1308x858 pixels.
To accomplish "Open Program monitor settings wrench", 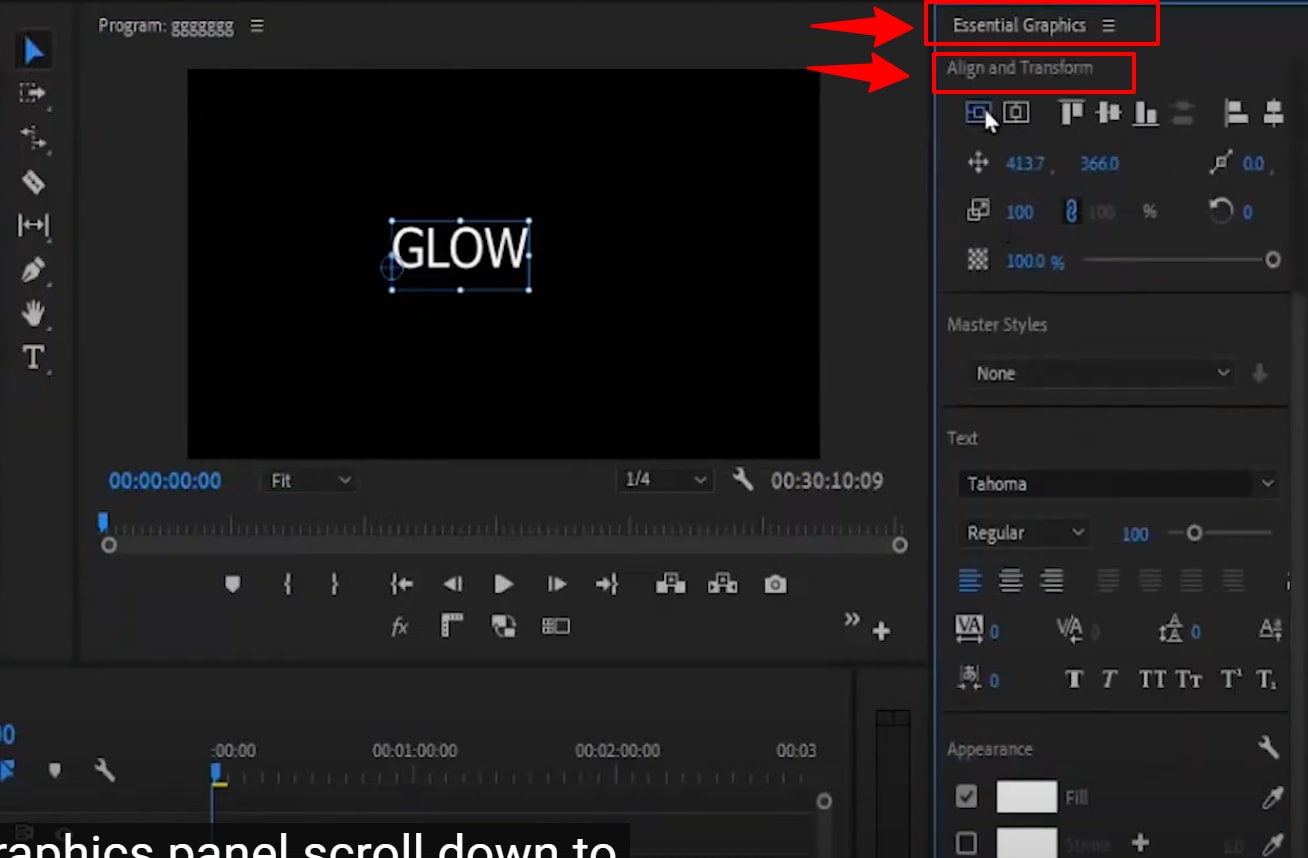I will 742,480.
